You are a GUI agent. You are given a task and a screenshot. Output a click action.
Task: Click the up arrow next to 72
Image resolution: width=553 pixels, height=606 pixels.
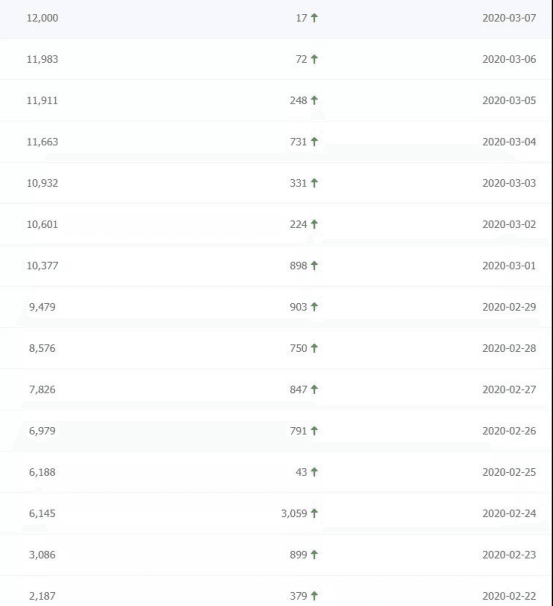[314, 59]
